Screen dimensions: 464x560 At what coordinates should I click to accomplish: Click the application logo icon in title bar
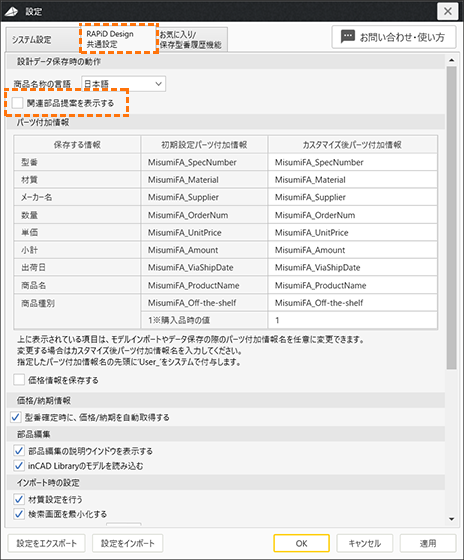tap(11, 11)
